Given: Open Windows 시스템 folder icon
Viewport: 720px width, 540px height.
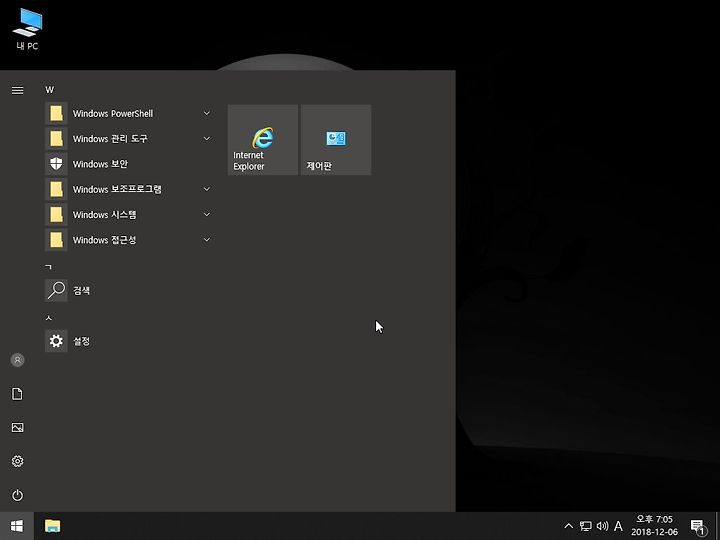Looking at the screenshot, I should pos(56,214).
